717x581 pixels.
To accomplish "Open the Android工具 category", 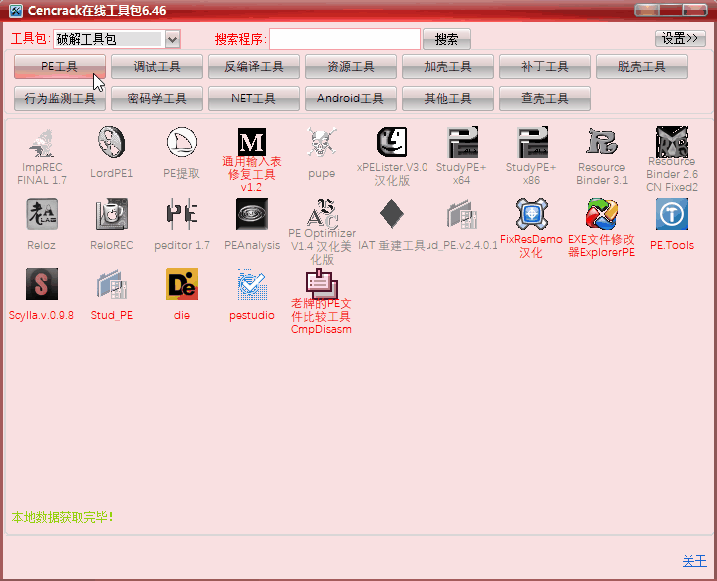I will 351,98.
